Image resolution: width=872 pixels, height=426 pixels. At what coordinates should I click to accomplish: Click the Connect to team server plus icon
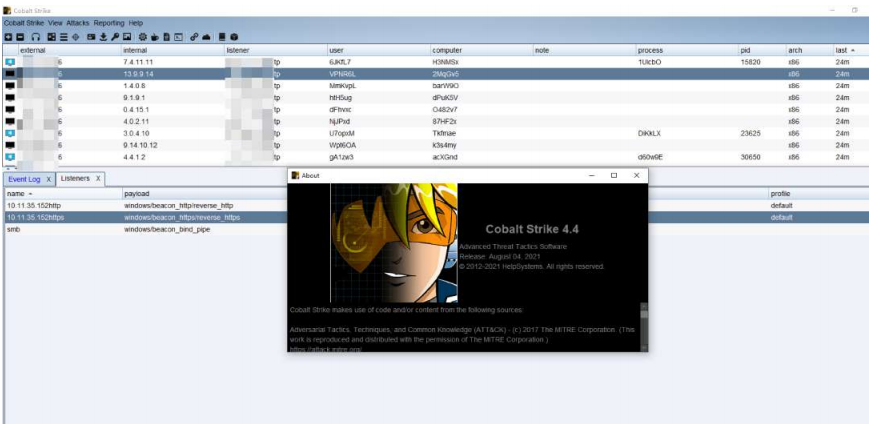tap(8, 37)
